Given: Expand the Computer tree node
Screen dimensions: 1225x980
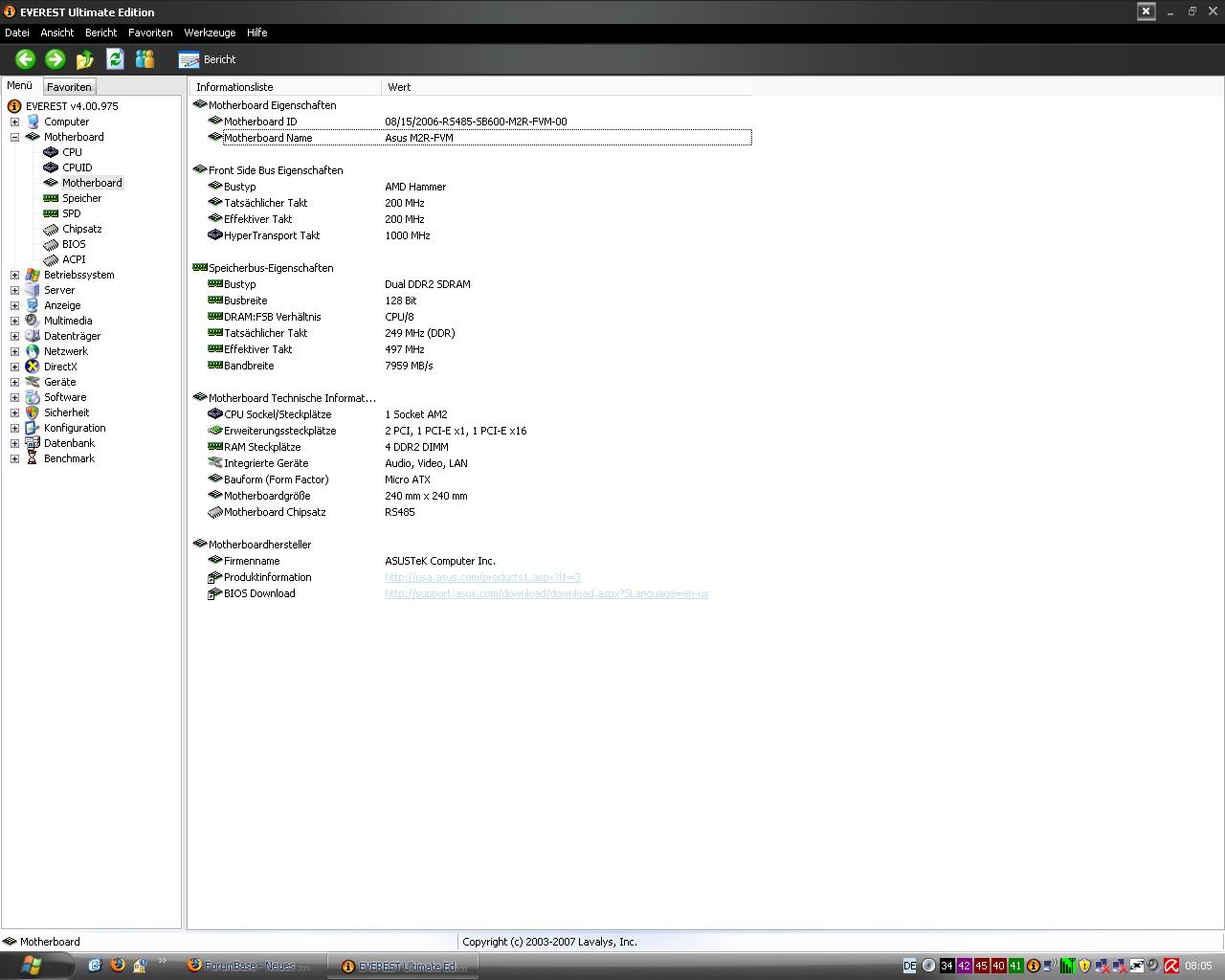Looking at the screenshot, I should (x=14, y=122).
